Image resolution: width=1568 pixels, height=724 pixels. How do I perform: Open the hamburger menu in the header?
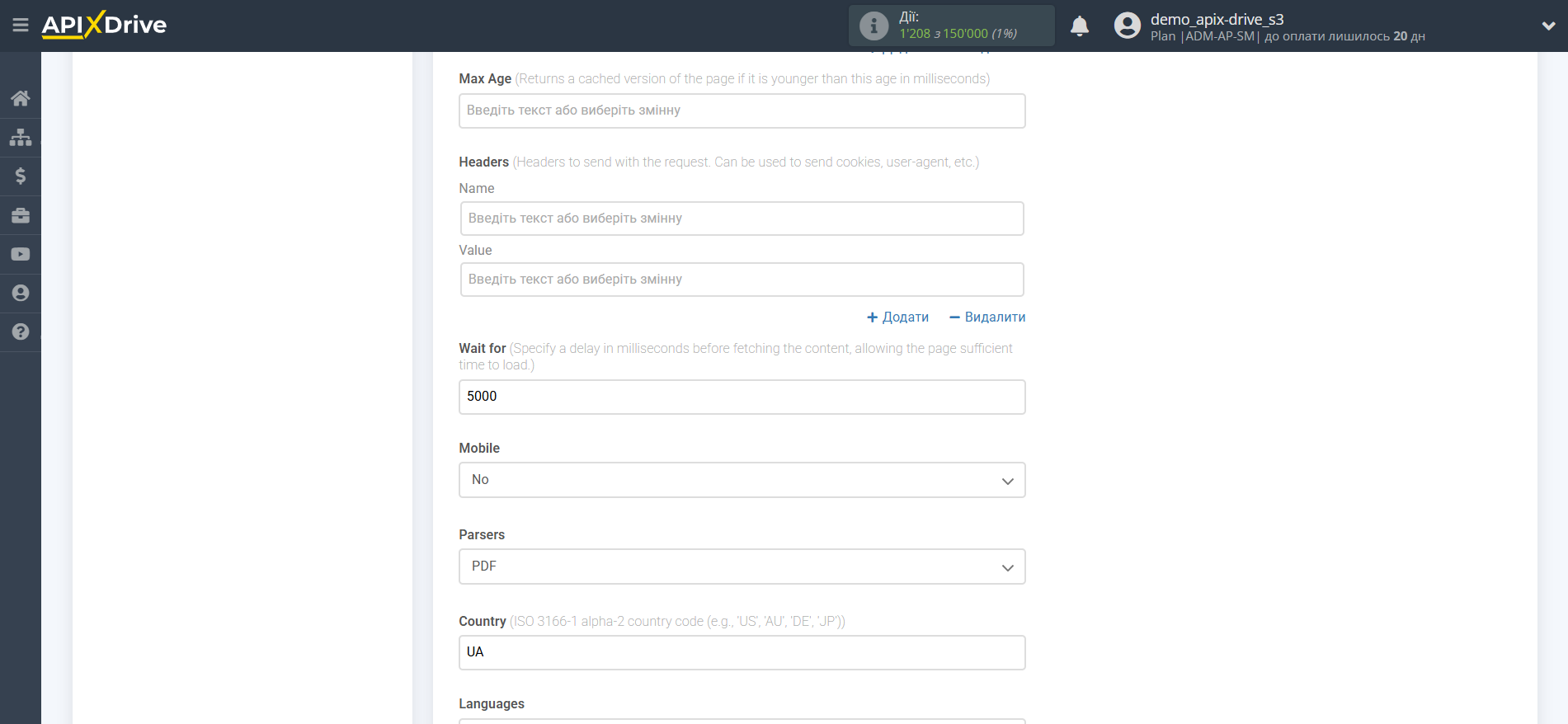[21, 26]
